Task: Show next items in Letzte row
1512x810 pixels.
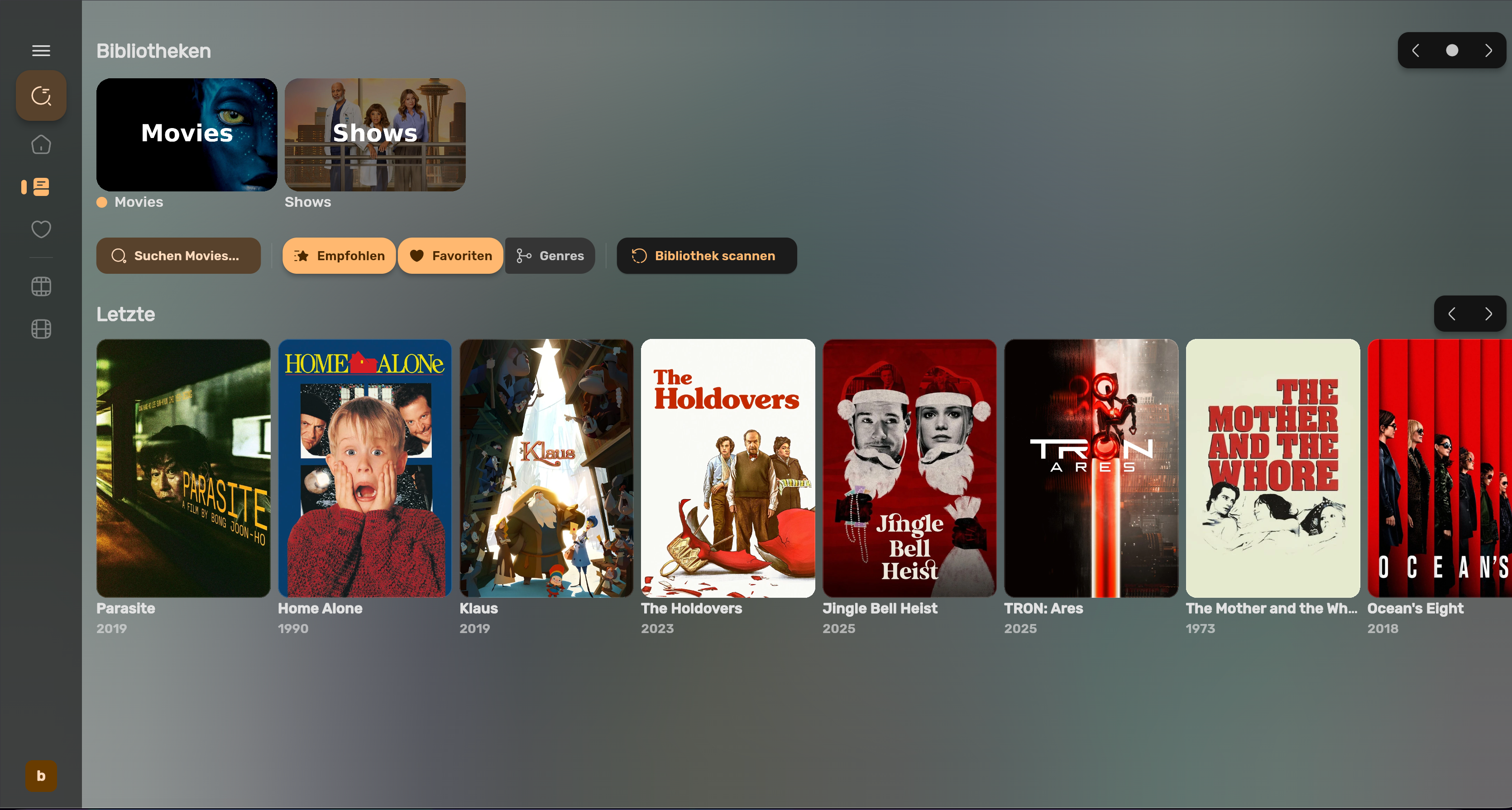Action: tap(1488, 314)
